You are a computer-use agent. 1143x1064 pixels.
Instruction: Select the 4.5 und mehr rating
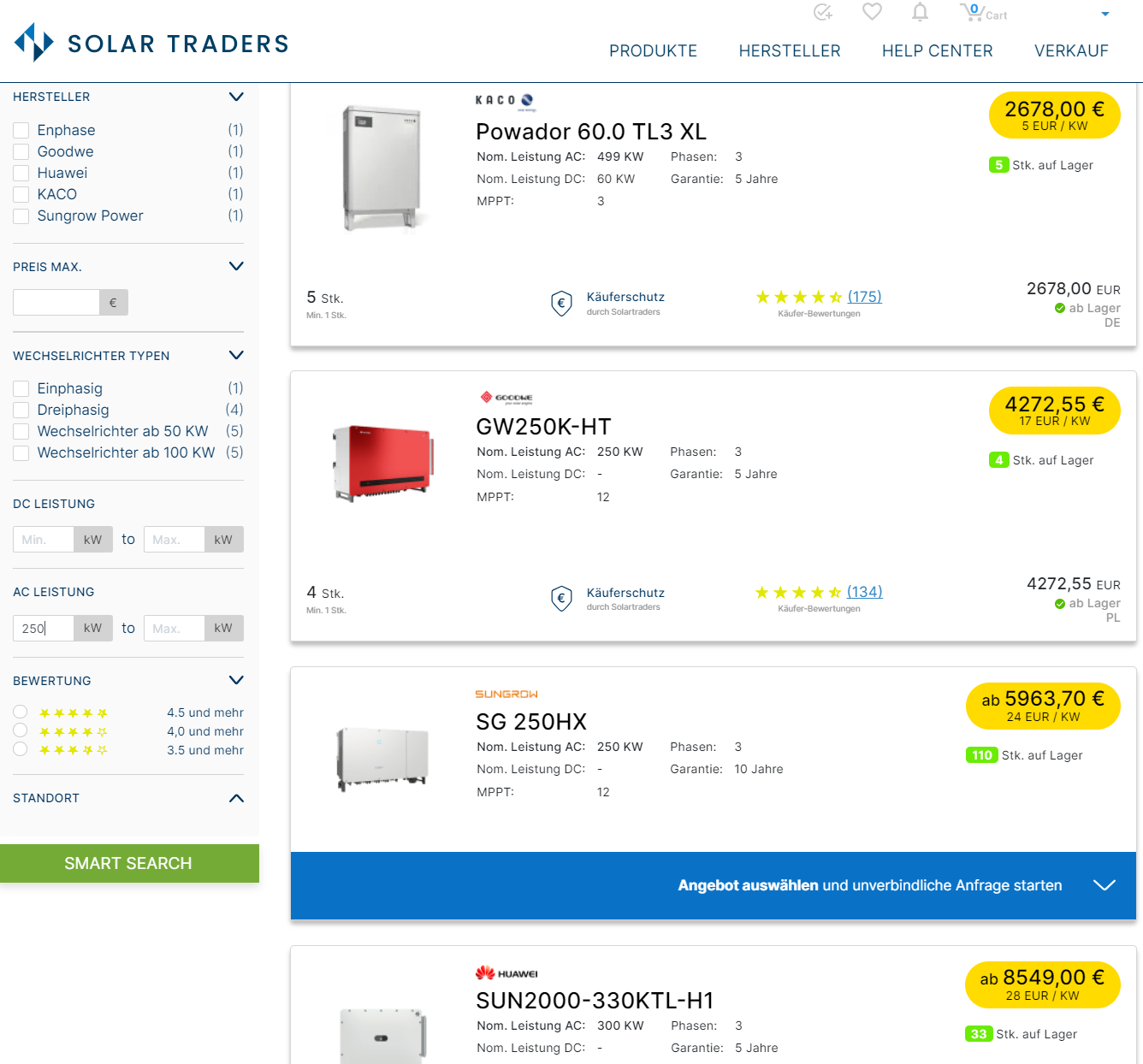(x=21, y=712)
